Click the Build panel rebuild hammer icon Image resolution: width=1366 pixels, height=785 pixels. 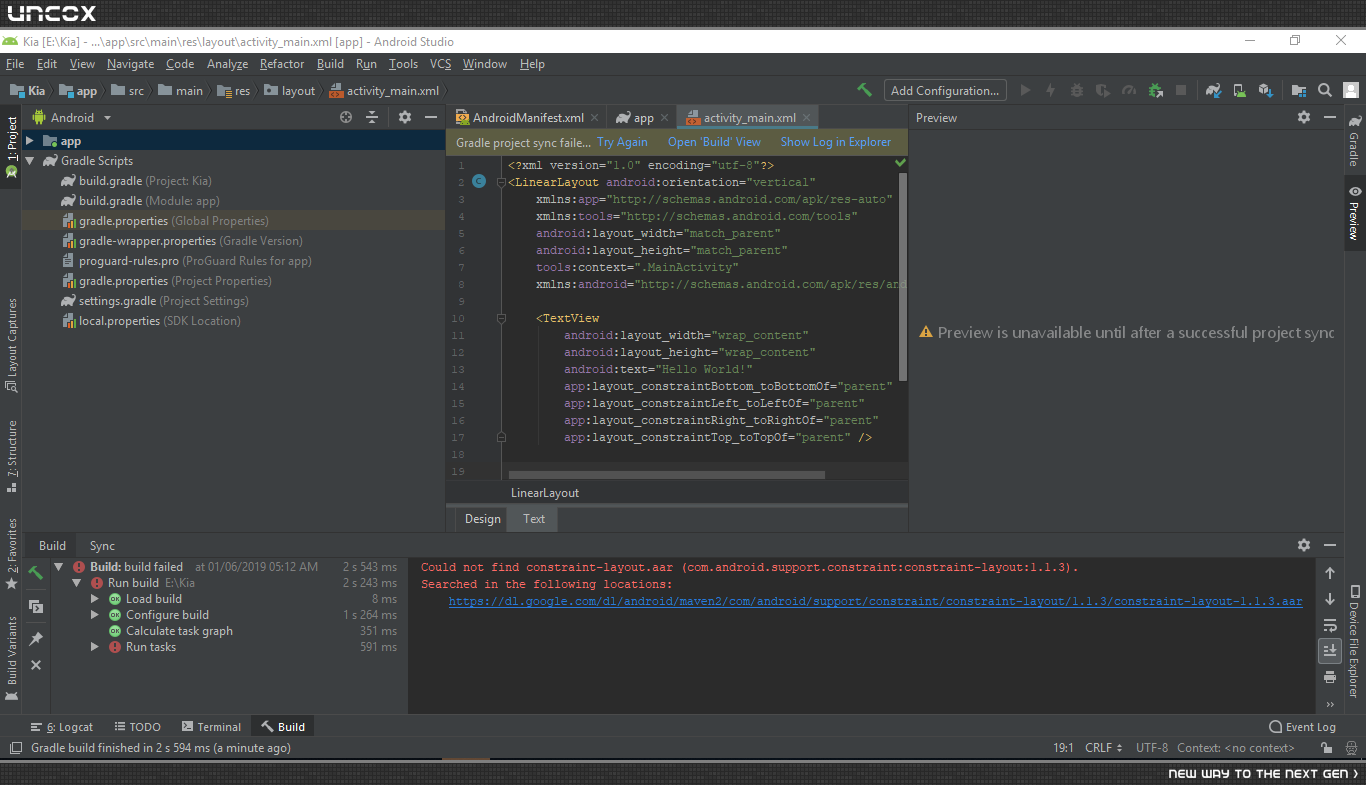35,573
